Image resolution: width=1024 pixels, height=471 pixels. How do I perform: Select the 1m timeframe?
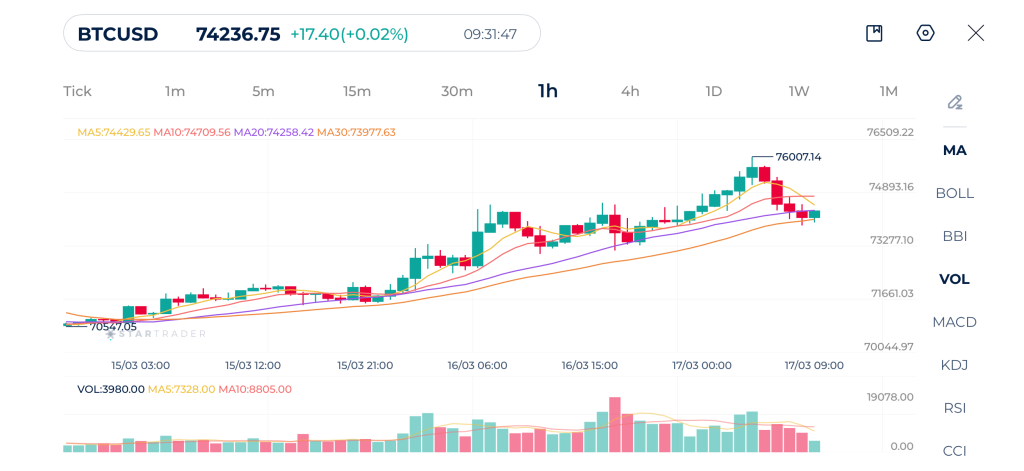tap(175, 91)
